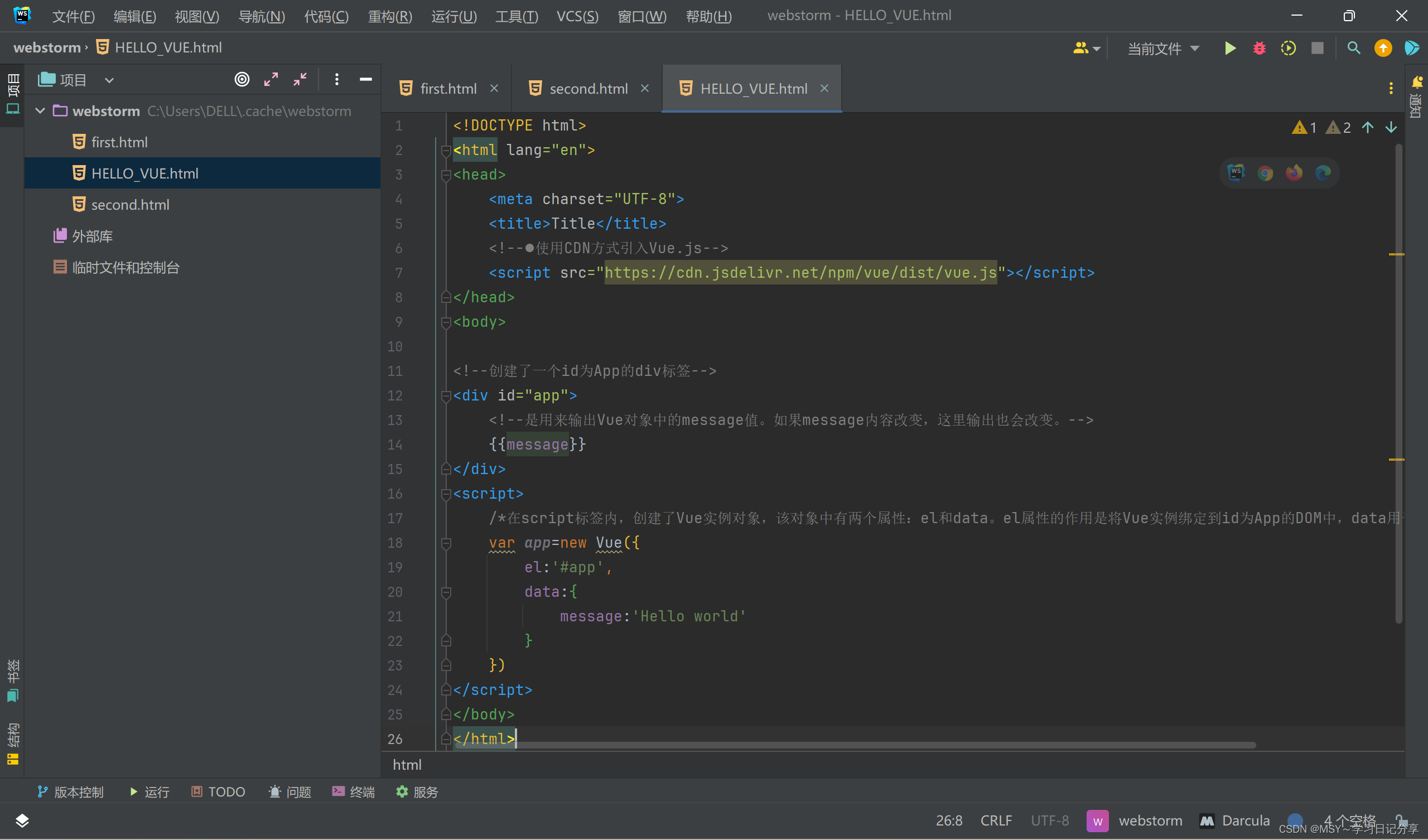This screenshot has width=1428, height=840.
Task: Open the 重构(R) menu
Action: pos(390,16)
